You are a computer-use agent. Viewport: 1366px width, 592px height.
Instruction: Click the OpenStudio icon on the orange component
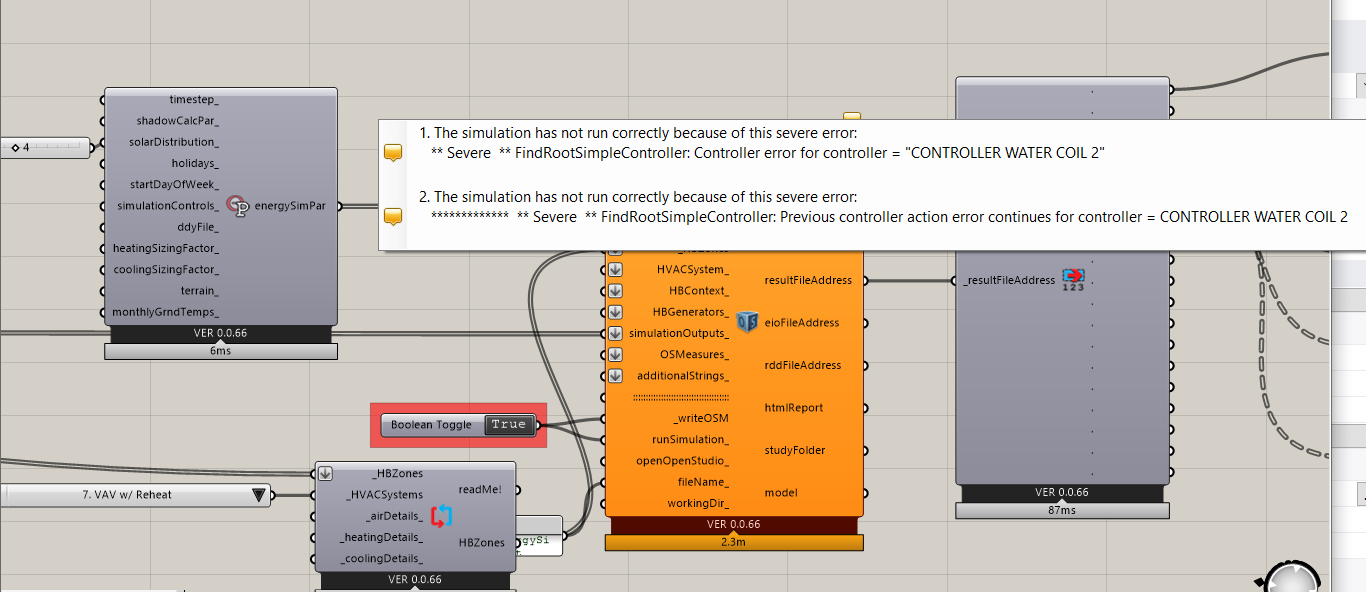[746, 322]
